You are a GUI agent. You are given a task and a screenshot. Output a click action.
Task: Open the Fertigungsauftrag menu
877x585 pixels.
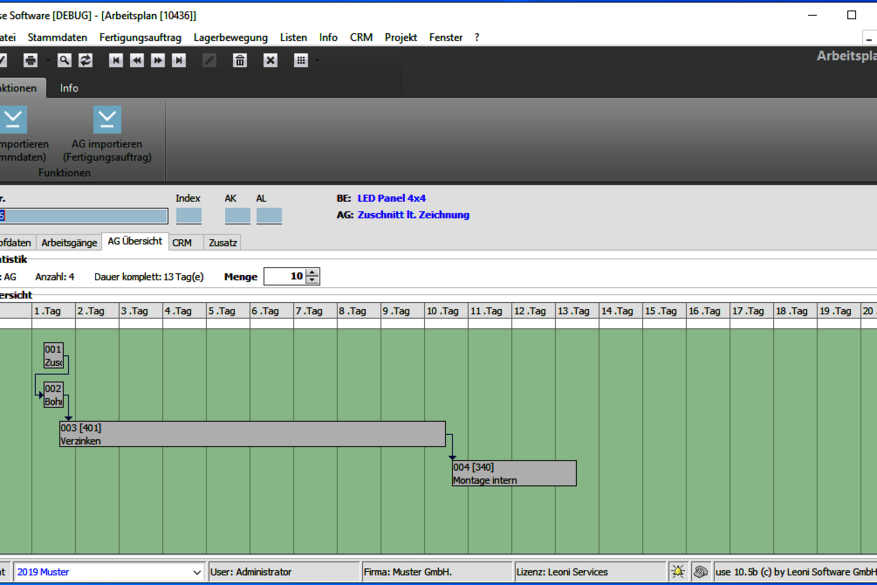point(140,37)
